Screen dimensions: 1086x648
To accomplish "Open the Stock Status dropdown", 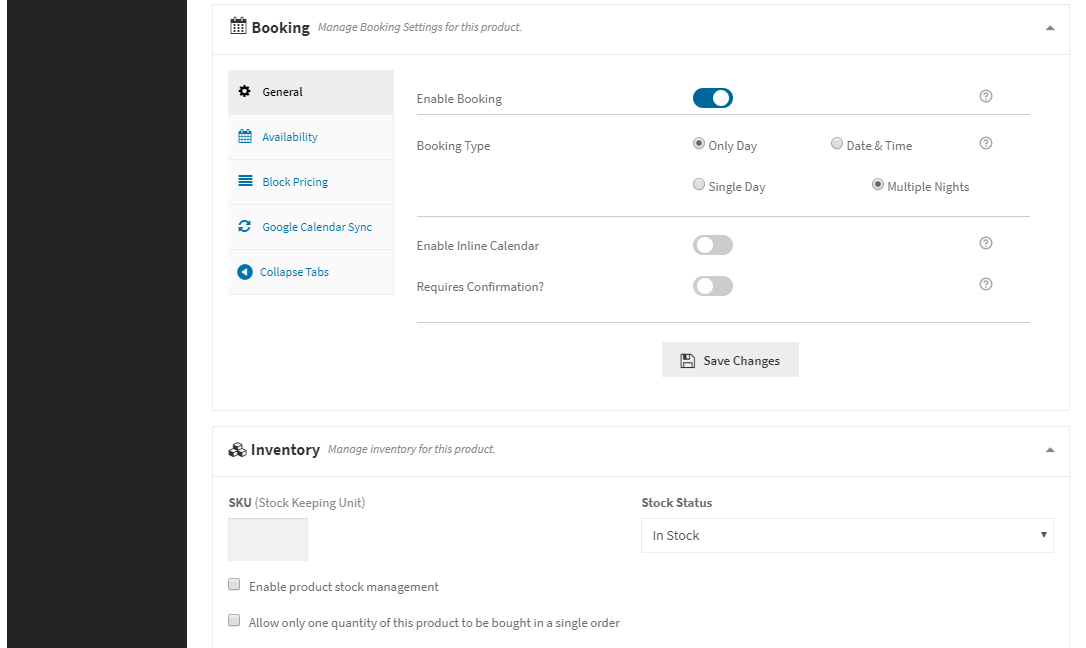I will tap(846, 535).
